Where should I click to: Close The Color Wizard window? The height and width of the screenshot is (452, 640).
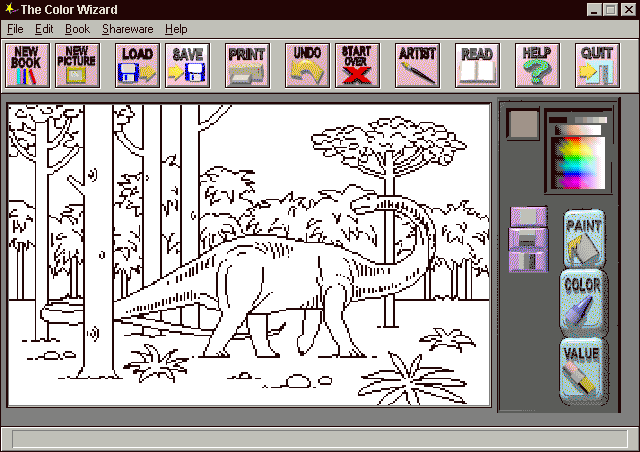click(629, 9)
